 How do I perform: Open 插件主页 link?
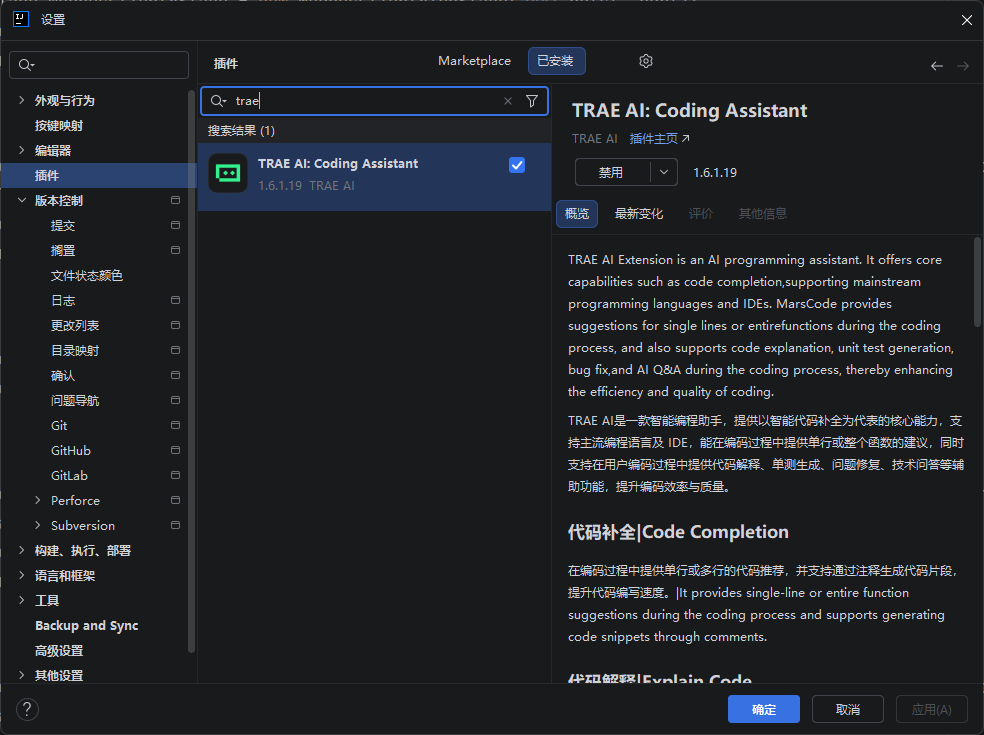(653, 139)
